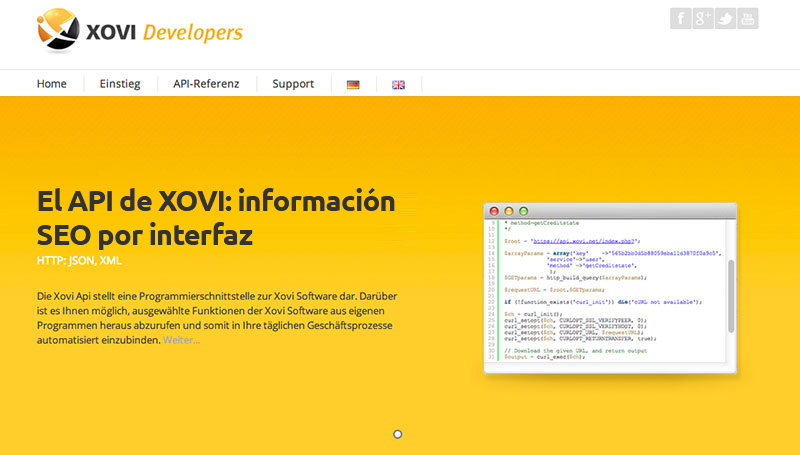Open the Twitter social icon

[x=725, y=18]
